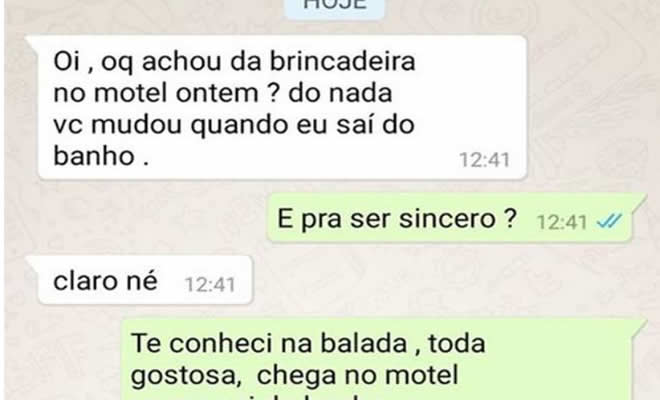The image size is (660, 400).
Task: Select the 'claro né' message bubble
Action: click(145, 280)
